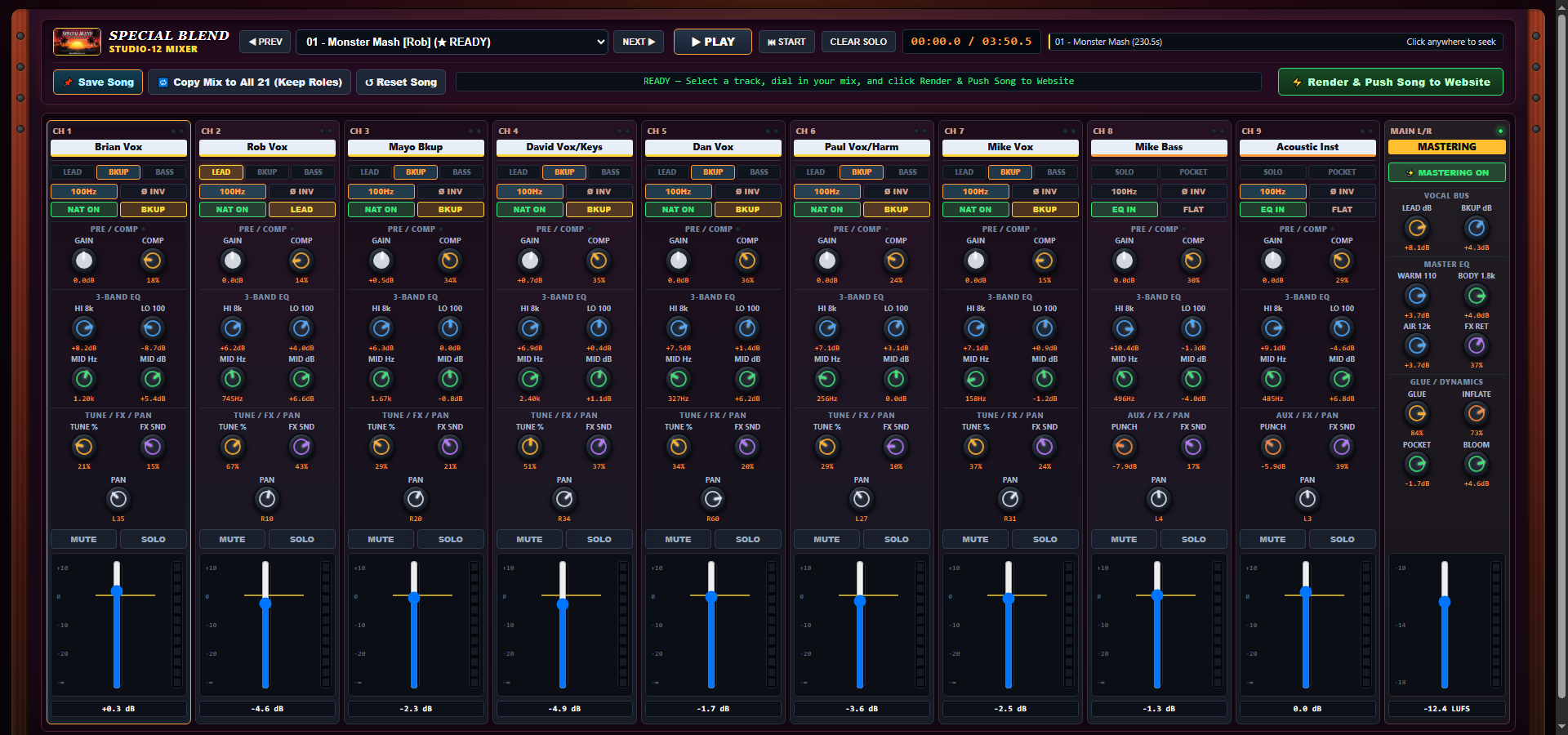Click Save Song button
Viewport: 1568px width, 735px height.
click(x=98, y=82)
